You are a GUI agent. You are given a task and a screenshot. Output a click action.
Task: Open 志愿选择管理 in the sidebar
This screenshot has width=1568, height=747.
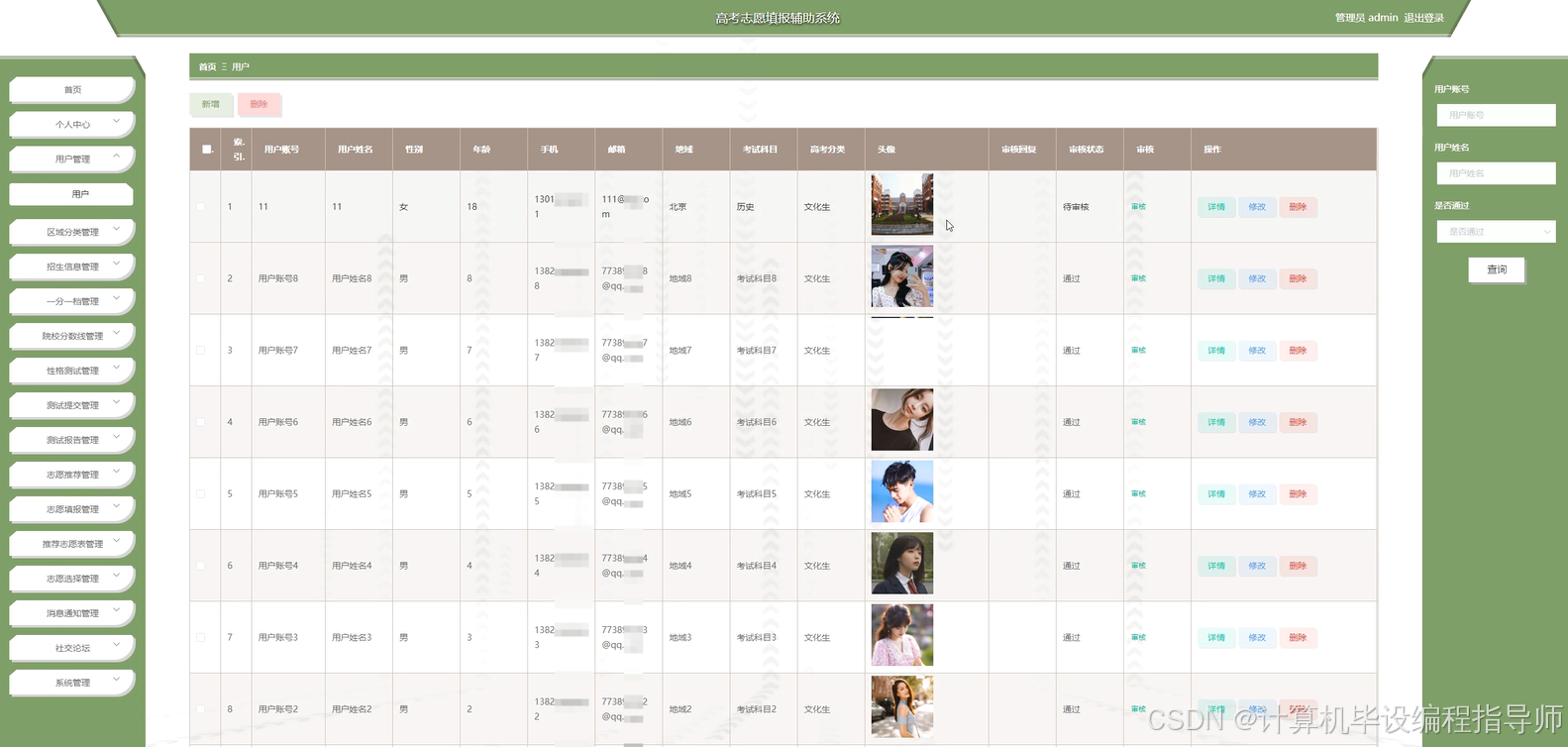(x=71, y=579)
